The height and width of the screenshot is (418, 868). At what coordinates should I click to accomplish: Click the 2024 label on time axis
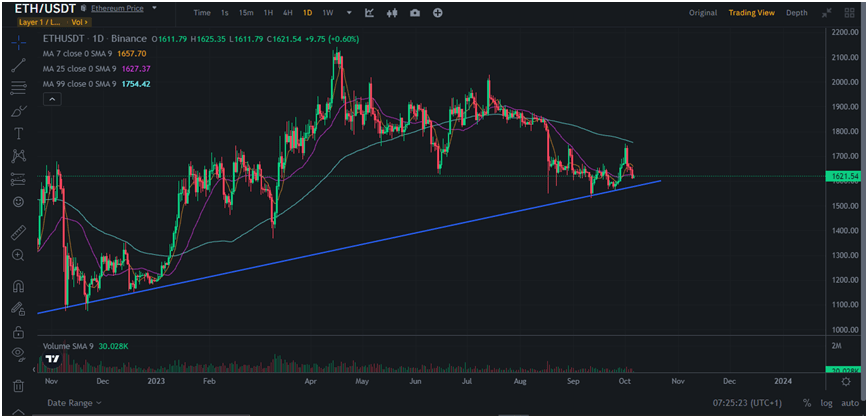pyautogui.click(x=782, y=381)
